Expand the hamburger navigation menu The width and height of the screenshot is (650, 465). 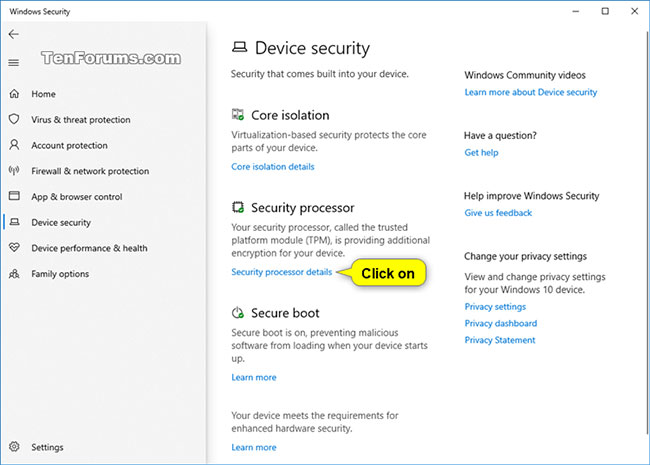tap(13, 62)
